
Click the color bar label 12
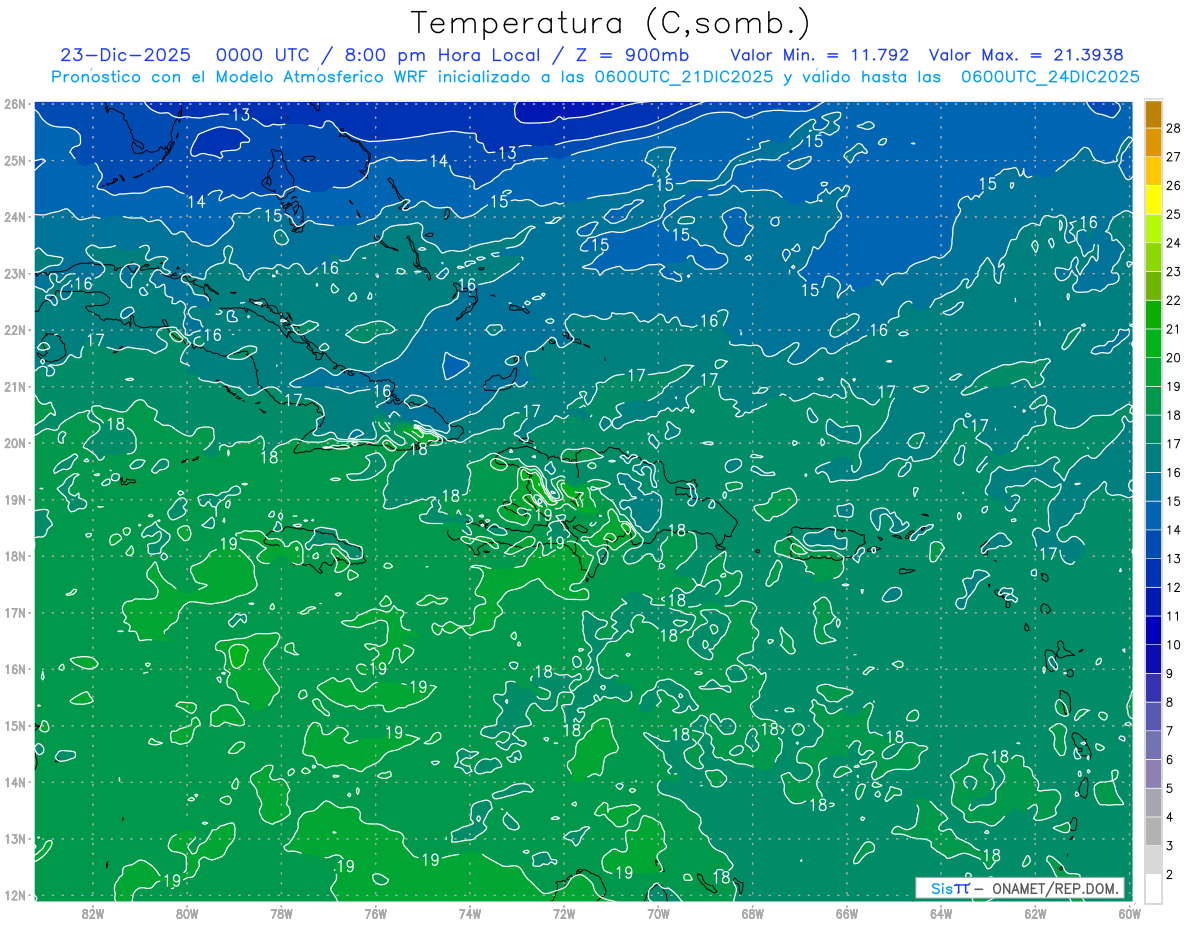[1173, 587]
